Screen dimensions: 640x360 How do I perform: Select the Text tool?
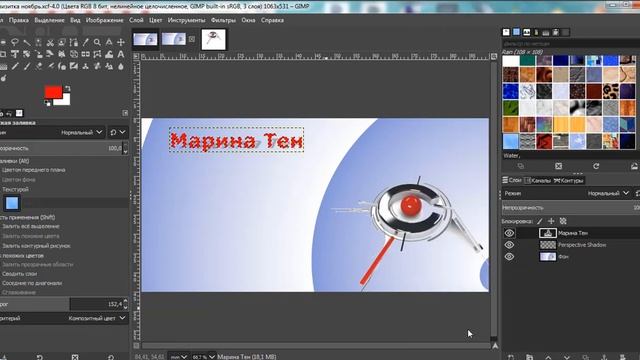tap(121, 54)
